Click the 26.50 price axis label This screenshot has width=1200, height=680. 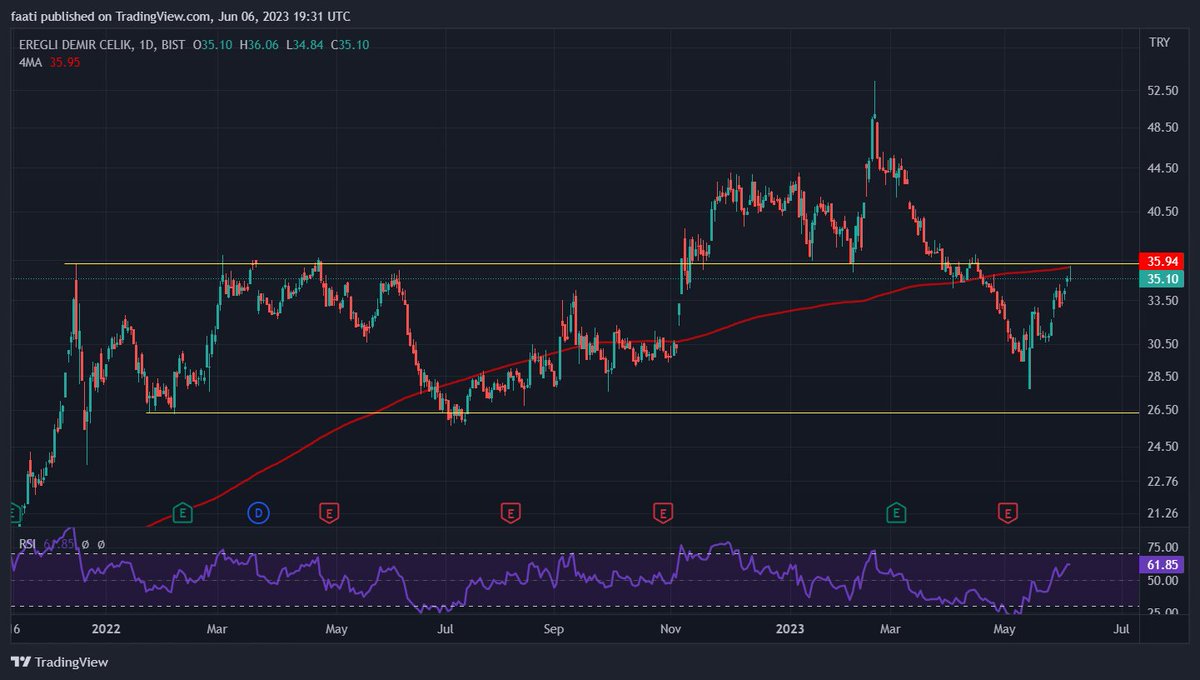click(x=1162, y=410)
